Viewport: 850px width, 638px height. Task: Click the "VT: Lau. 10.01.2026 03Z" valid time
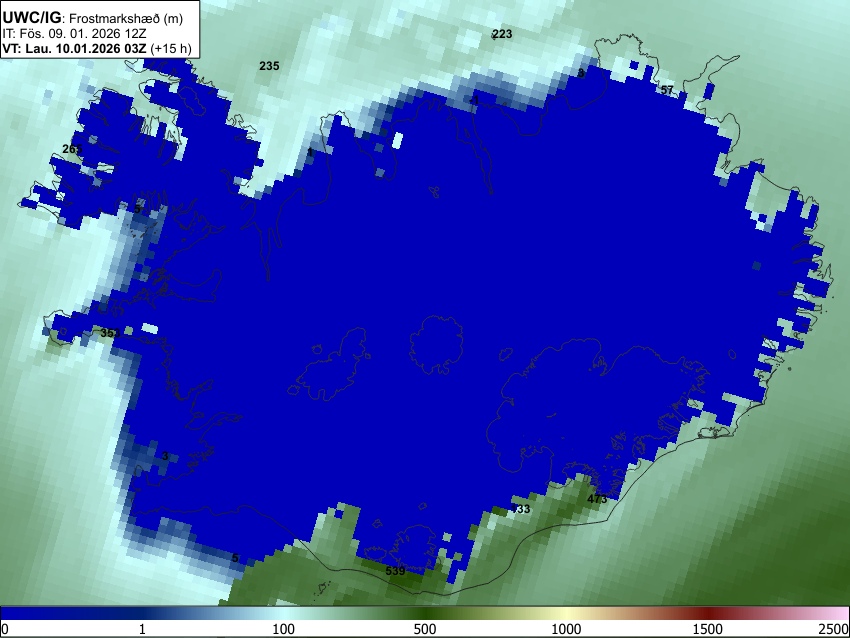point(74,48)
